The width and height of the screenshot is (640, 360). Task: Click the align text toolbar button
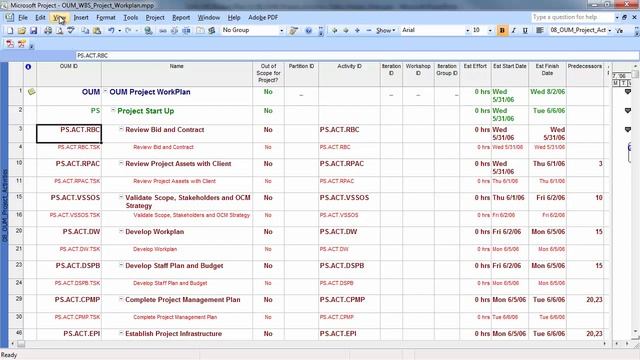540,31
